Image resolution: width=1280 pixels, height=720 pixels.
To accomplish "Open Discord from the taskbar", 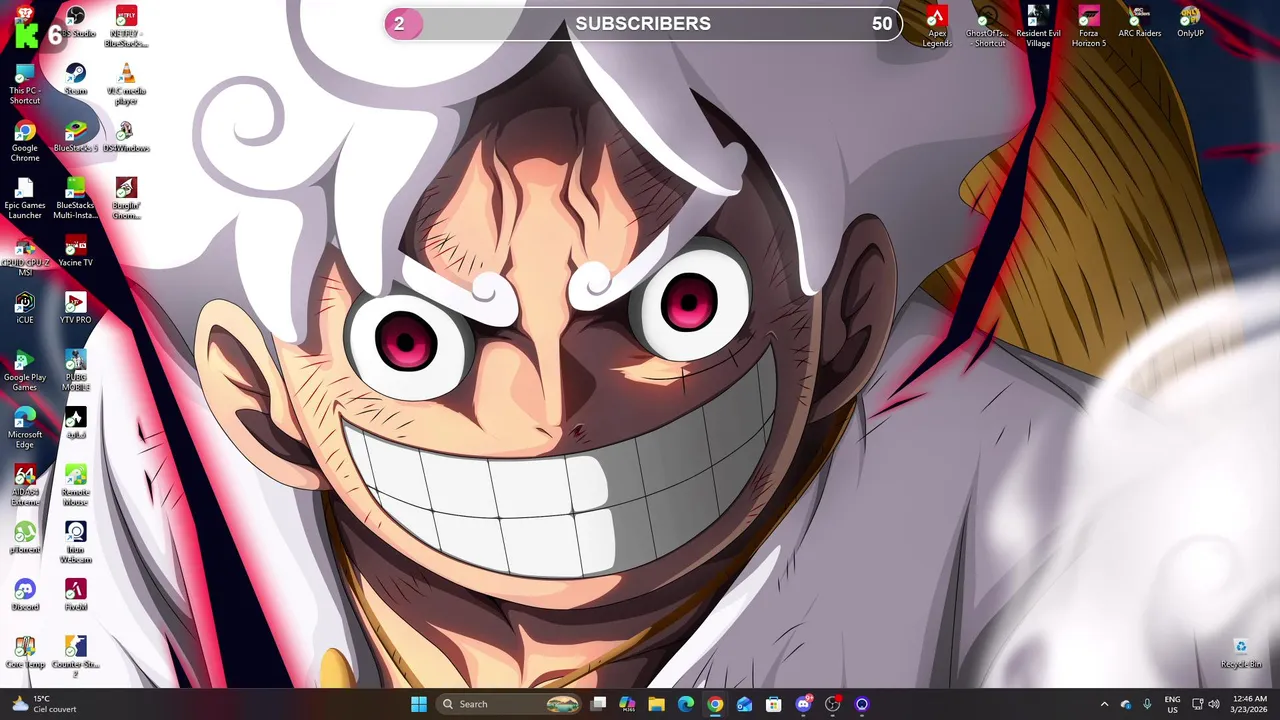I will [x=803, y=704].
